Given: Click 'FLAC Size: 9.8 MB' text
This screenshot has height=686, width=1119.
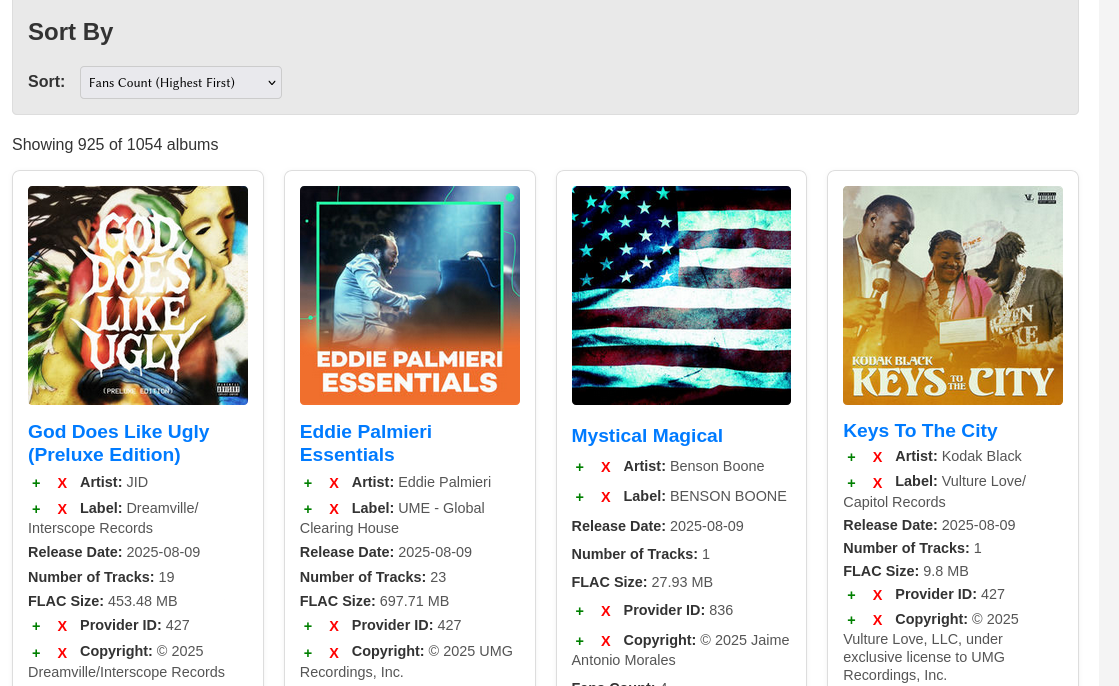Looking at the screenshot, I should point(906,571).
